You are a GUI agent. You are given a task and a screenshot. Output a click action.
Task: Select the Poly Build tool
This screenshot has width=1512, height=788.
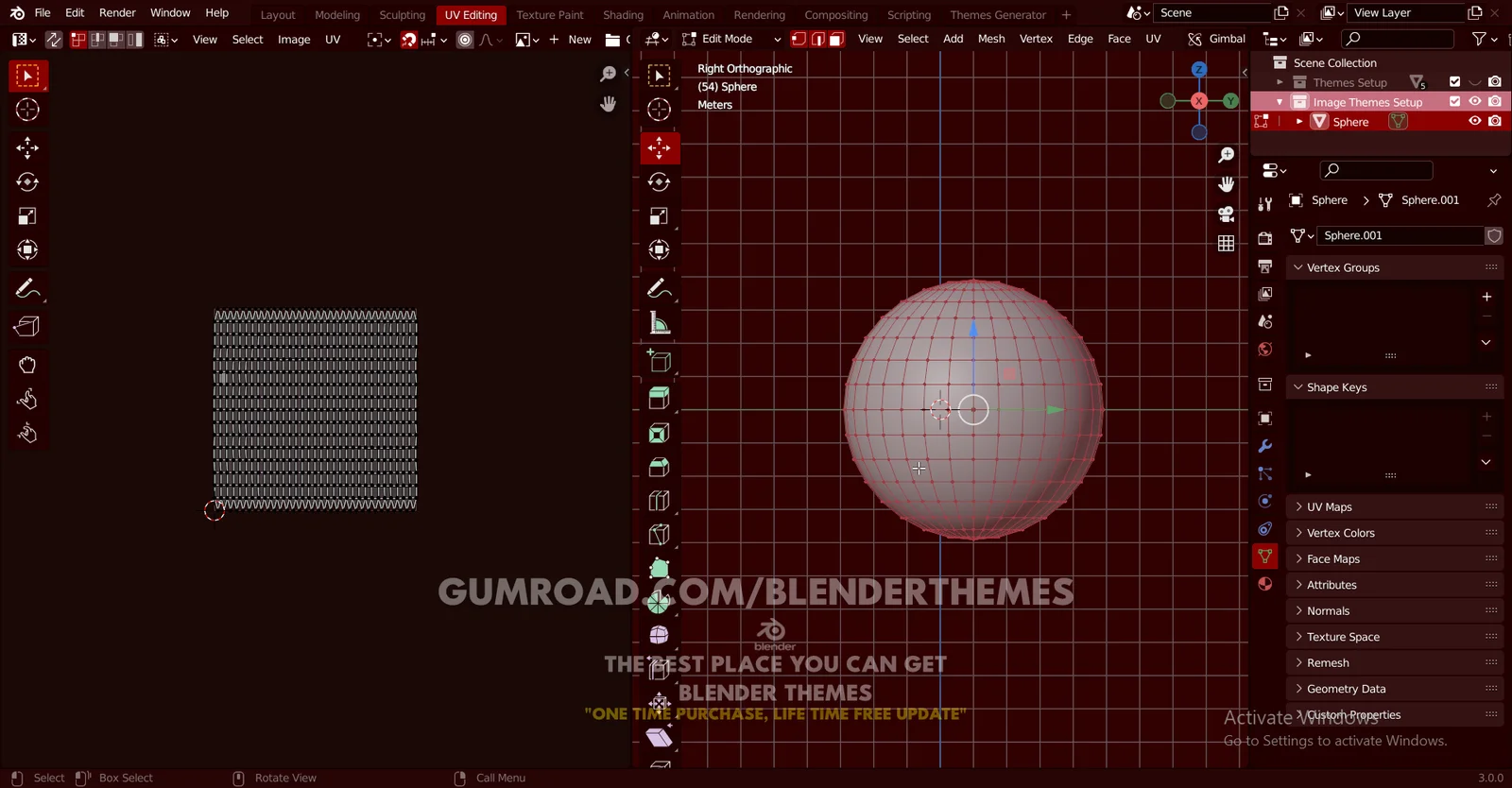coord(660,569)
